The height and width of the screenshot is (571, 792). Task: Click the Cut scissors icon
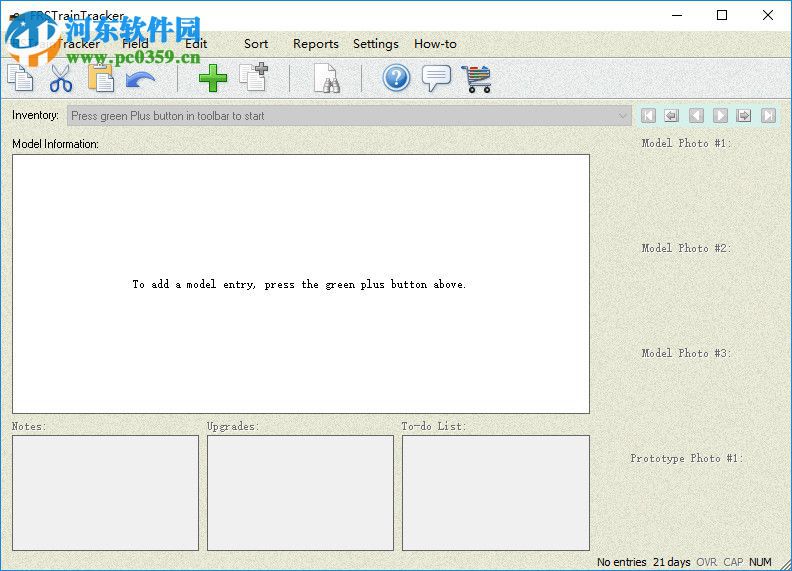tap(61, 79)
